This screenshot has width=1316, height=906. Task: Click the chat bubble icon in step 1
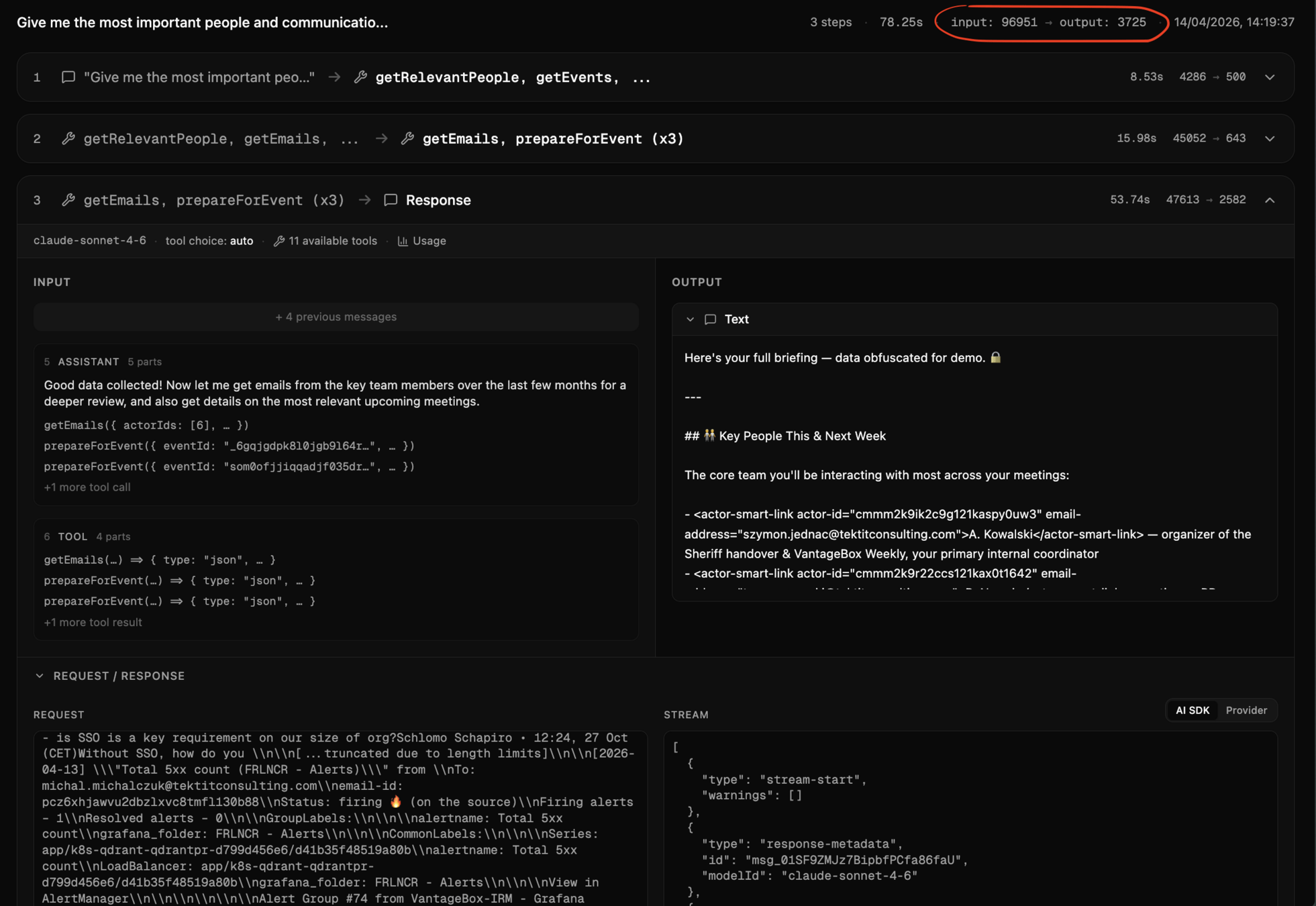coord(68,77)
